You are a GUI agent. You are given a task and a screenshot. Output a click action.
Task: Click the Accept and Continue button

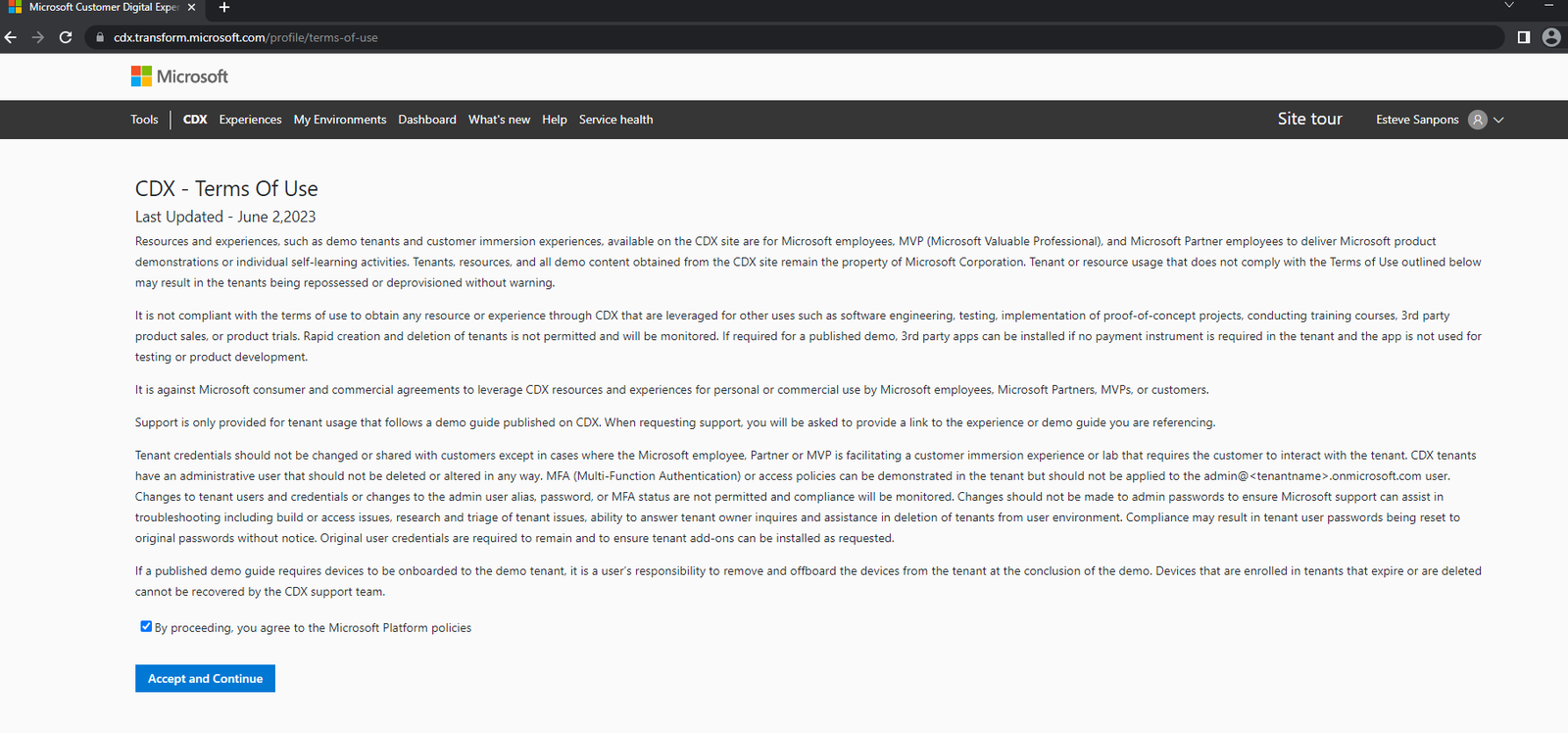[205, 678]
